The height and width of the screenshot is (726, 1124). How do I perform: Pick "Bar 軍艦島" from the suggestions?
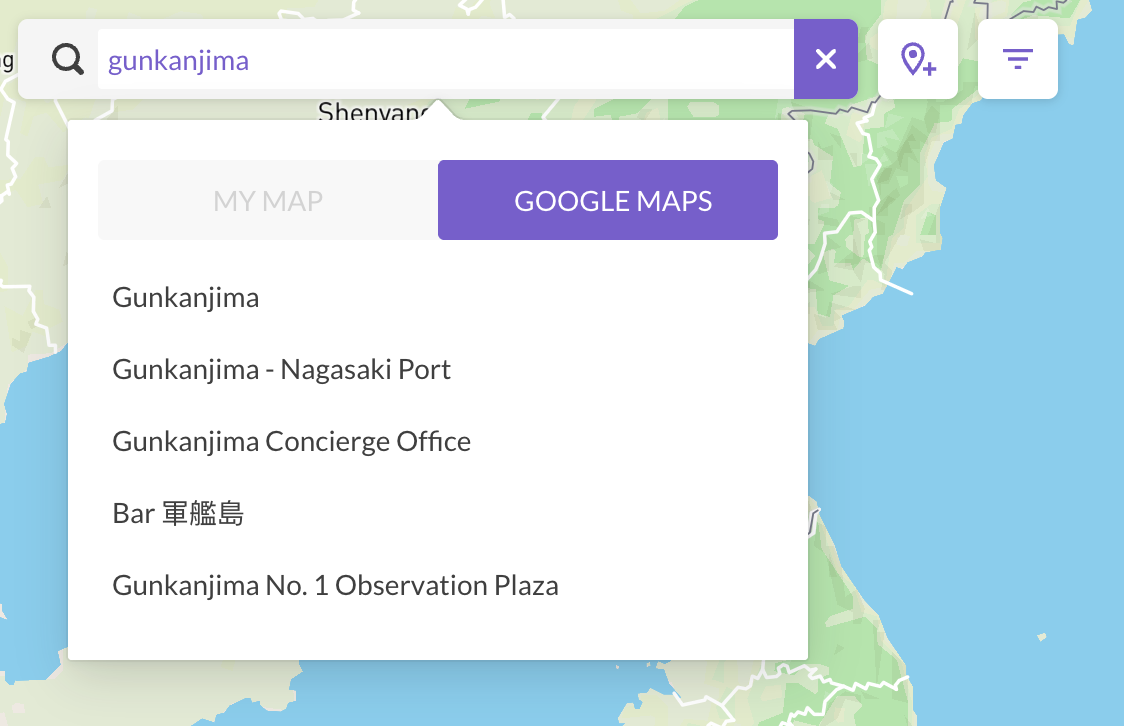178,513
